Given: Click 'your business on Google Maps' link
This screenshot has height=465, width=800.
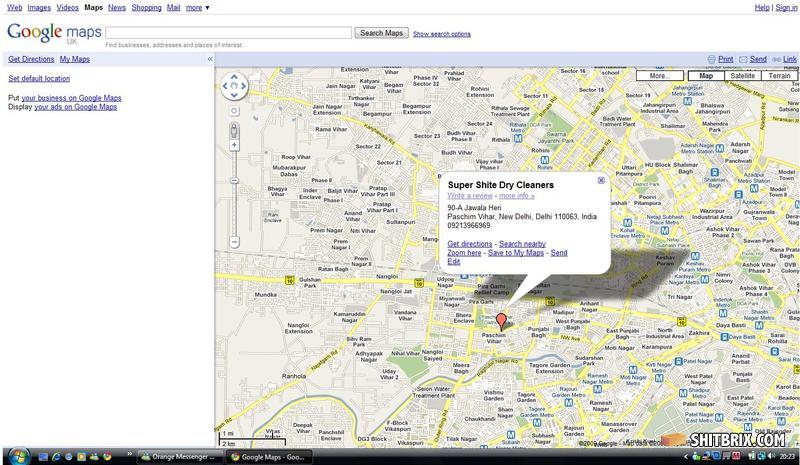Looking at the screenshot, I should (71, 98).
